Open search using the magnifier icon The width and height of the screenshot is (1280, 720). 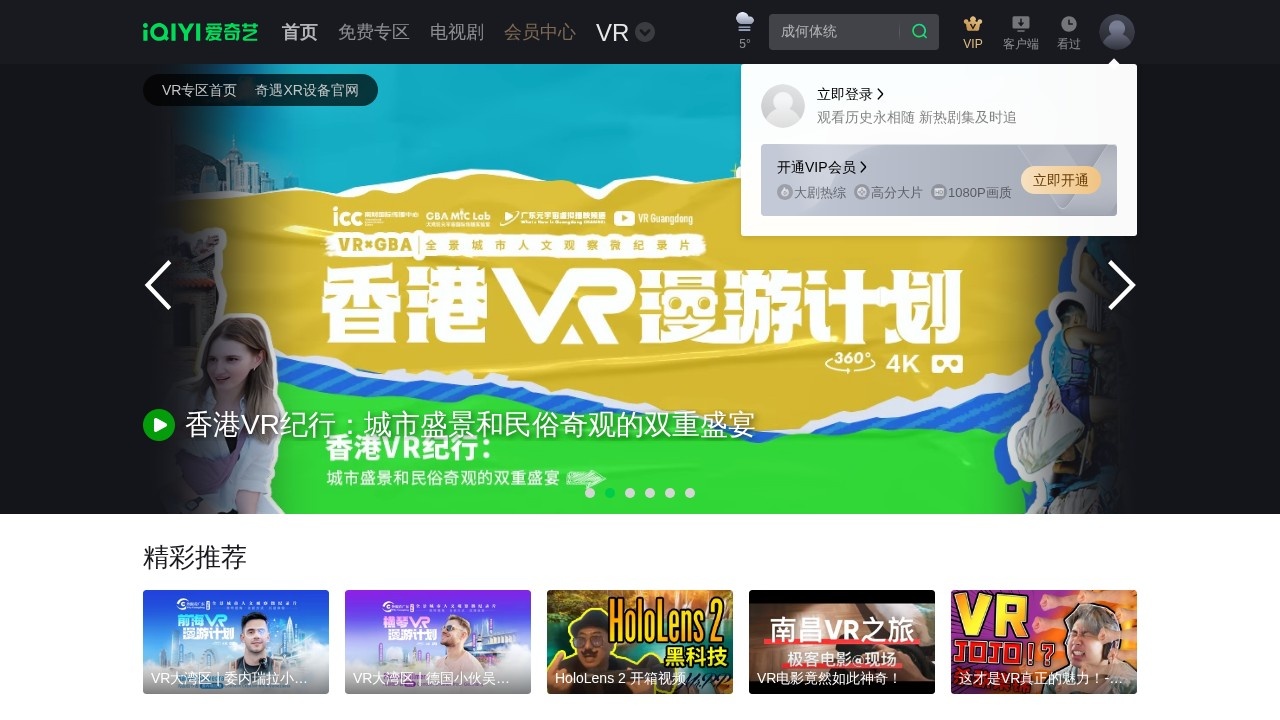point(918,31)
